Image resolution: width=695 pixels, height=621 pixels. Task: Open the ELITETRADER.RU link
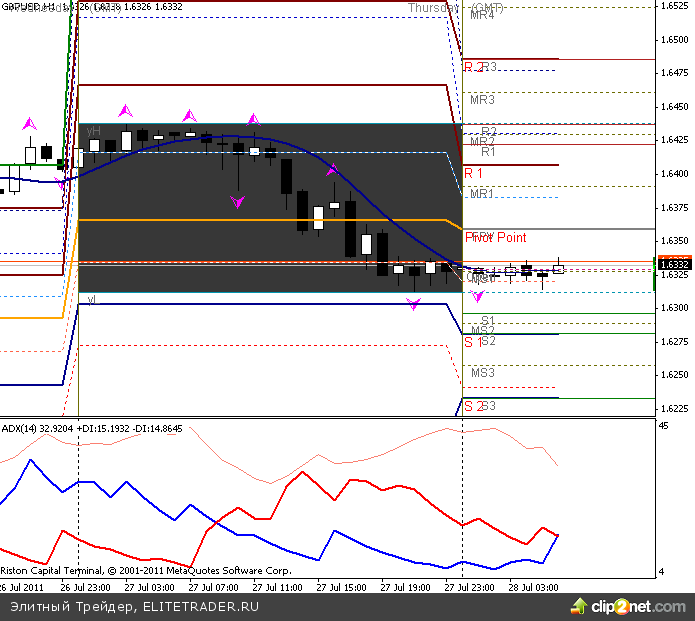[201, 607]
